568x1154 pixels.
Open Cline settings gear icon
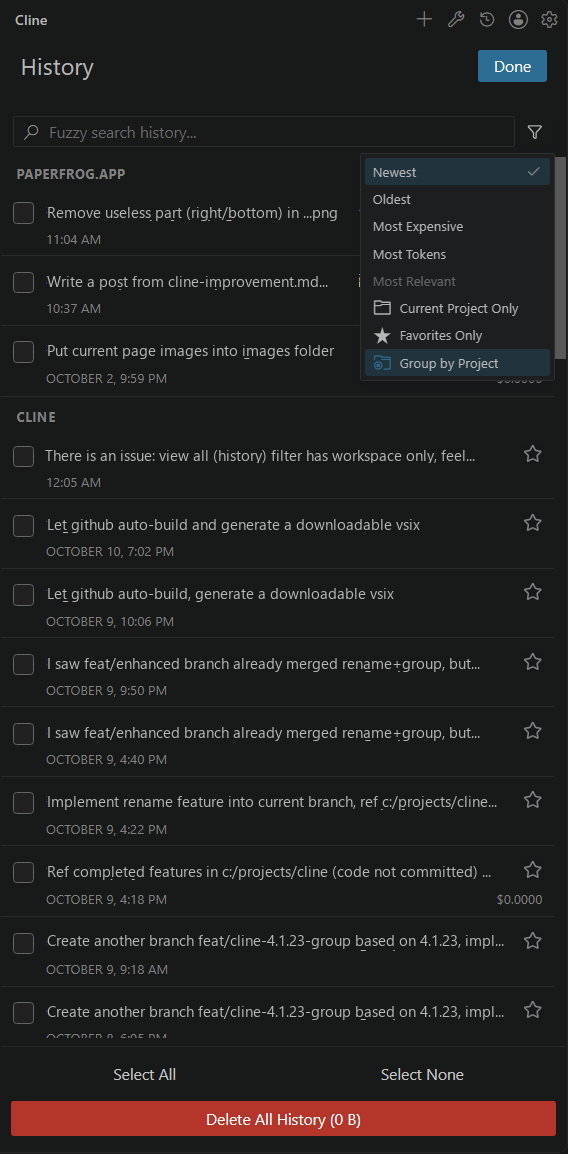point(550,20)
